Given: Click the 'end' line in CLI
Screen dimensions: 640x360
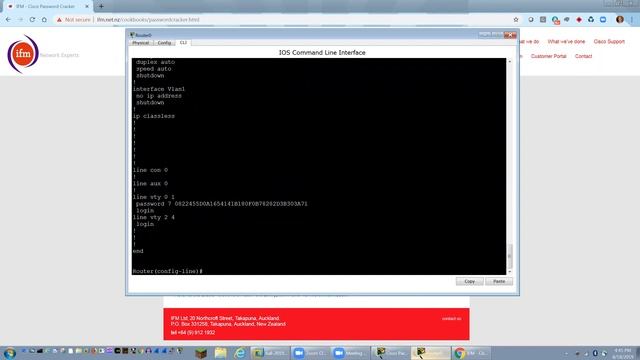Looking at the screenshot, I should 138,251.
